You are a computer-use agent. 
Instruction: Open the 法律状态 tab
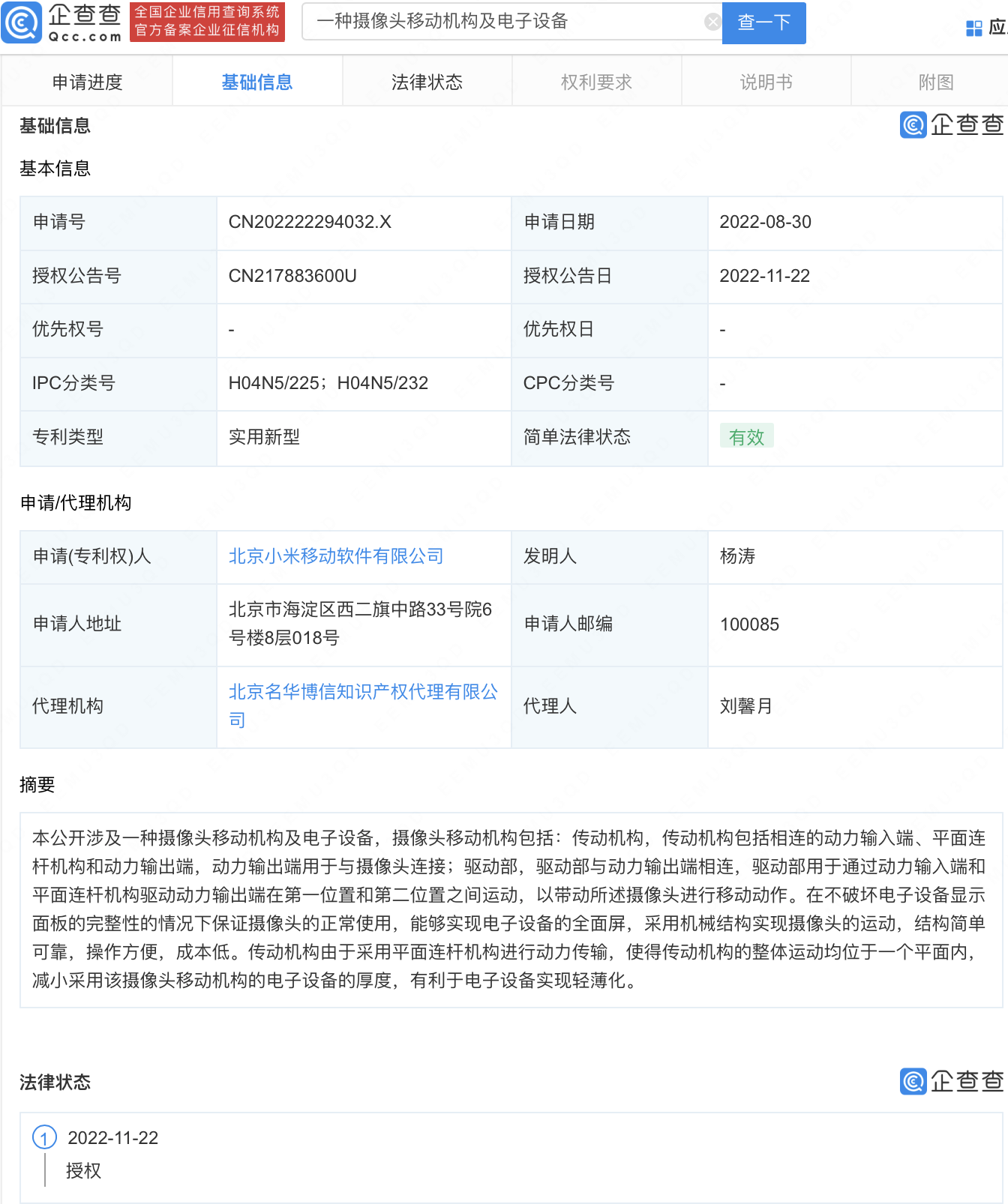click(427, 82)
